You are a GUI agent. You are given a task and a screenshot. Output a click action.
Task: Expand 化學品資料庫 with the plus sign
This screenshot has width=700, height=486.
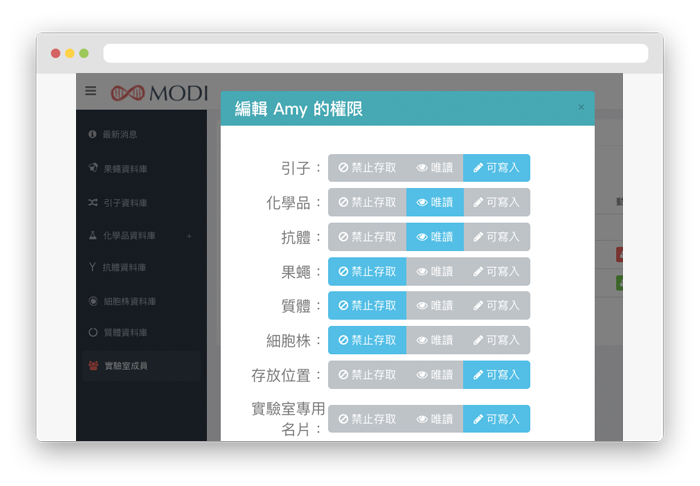(x=189, y=236)
